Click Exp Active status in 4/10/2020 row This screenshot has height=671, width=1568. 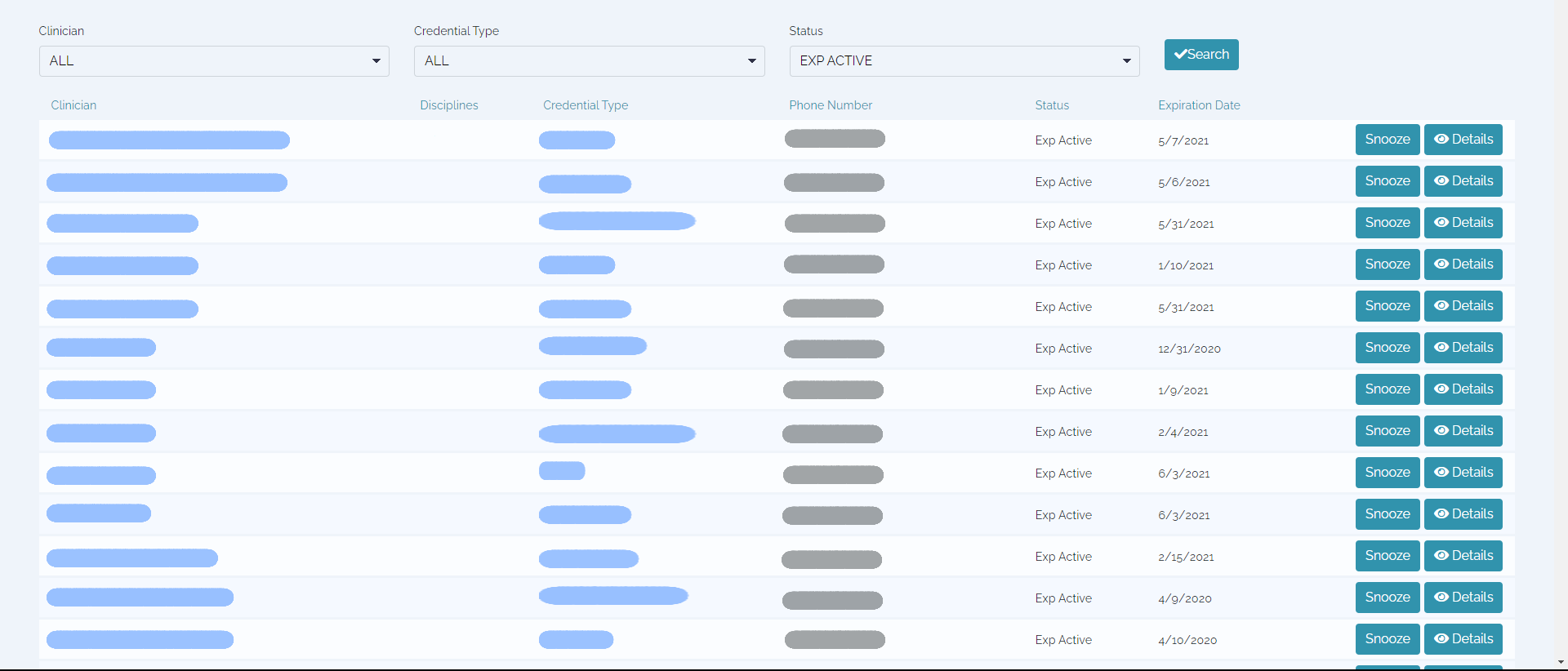pos(1063,640)
